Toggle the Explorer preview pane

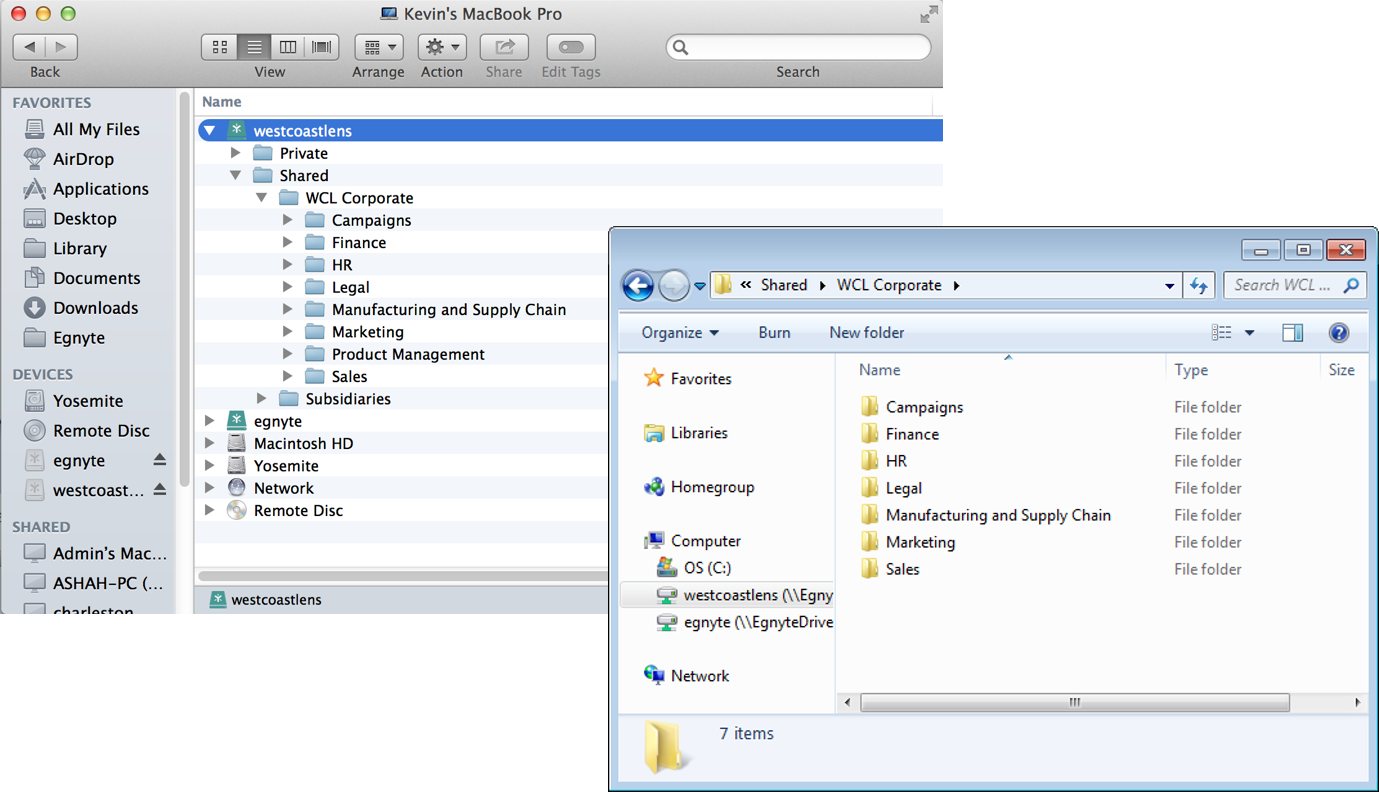coord(1292,332)
